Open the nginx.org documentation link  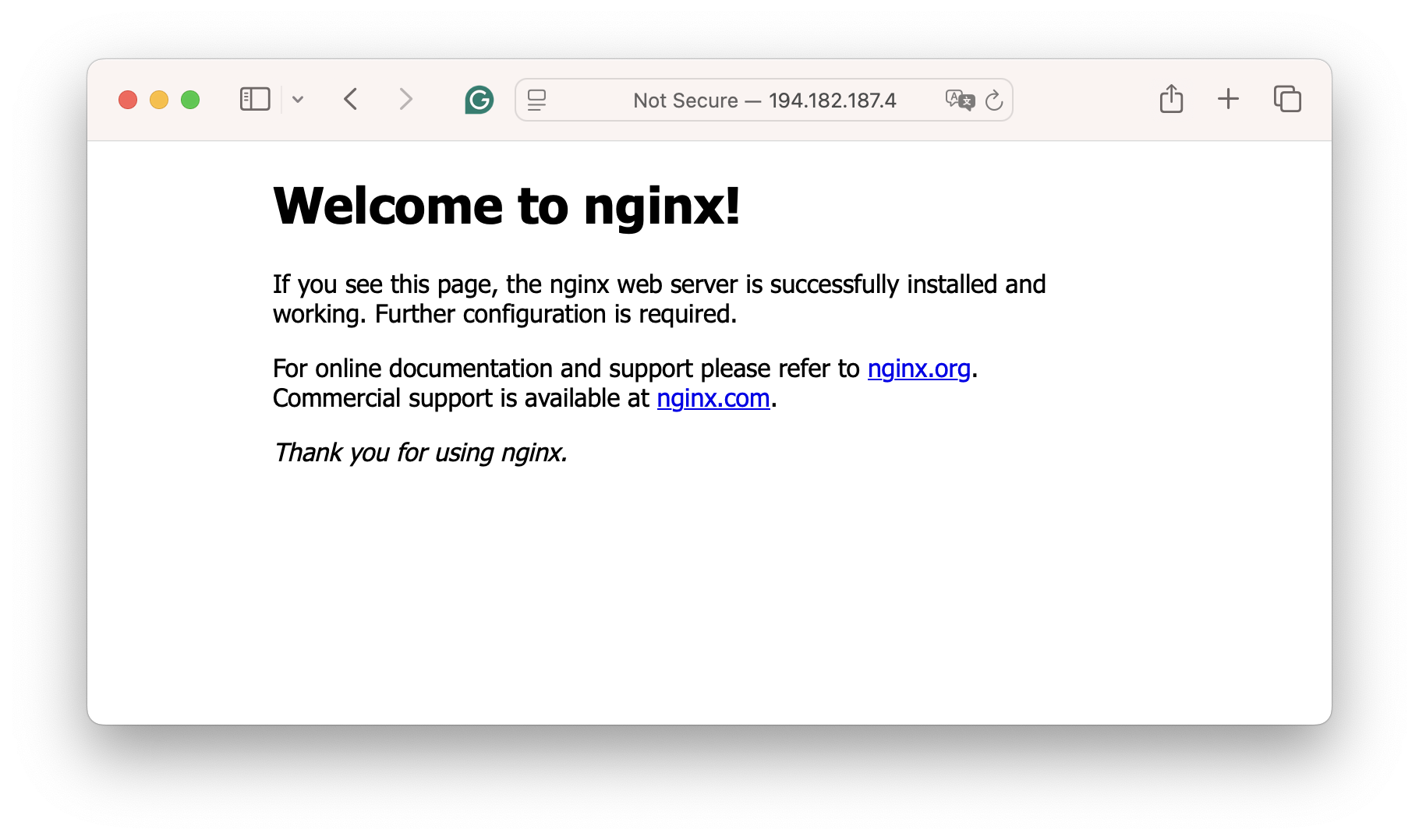[x=918, y=369]
